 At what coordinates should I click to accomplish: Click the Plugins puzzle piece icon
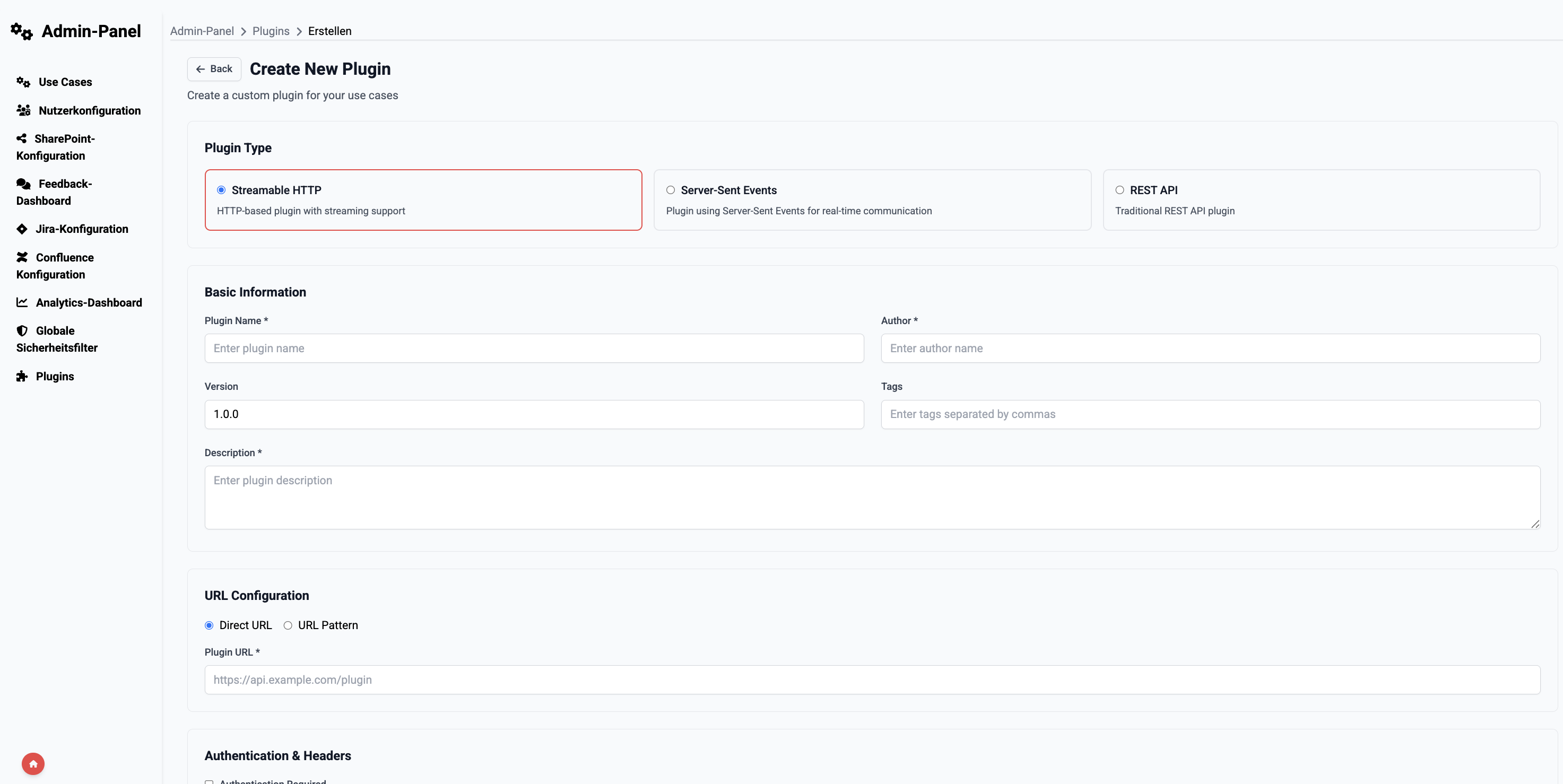[x=22, y=376]
